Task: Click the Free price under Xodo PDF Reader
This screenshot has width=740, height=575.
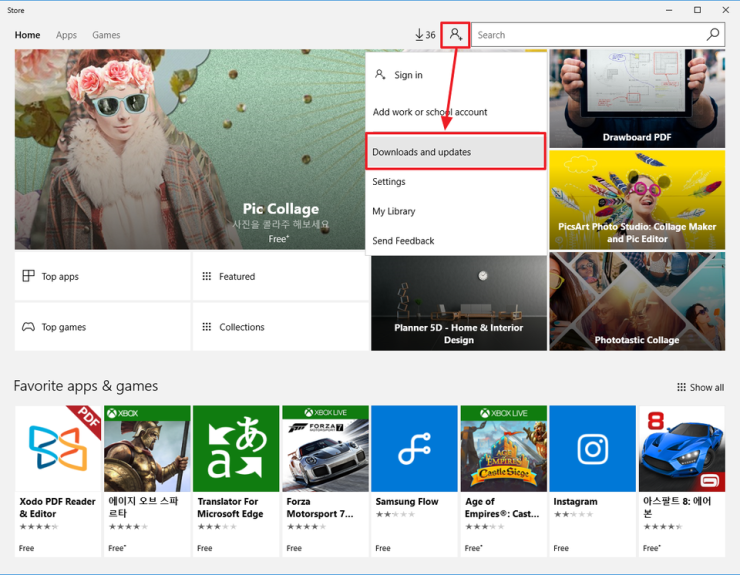Action: tap(26, 548)
